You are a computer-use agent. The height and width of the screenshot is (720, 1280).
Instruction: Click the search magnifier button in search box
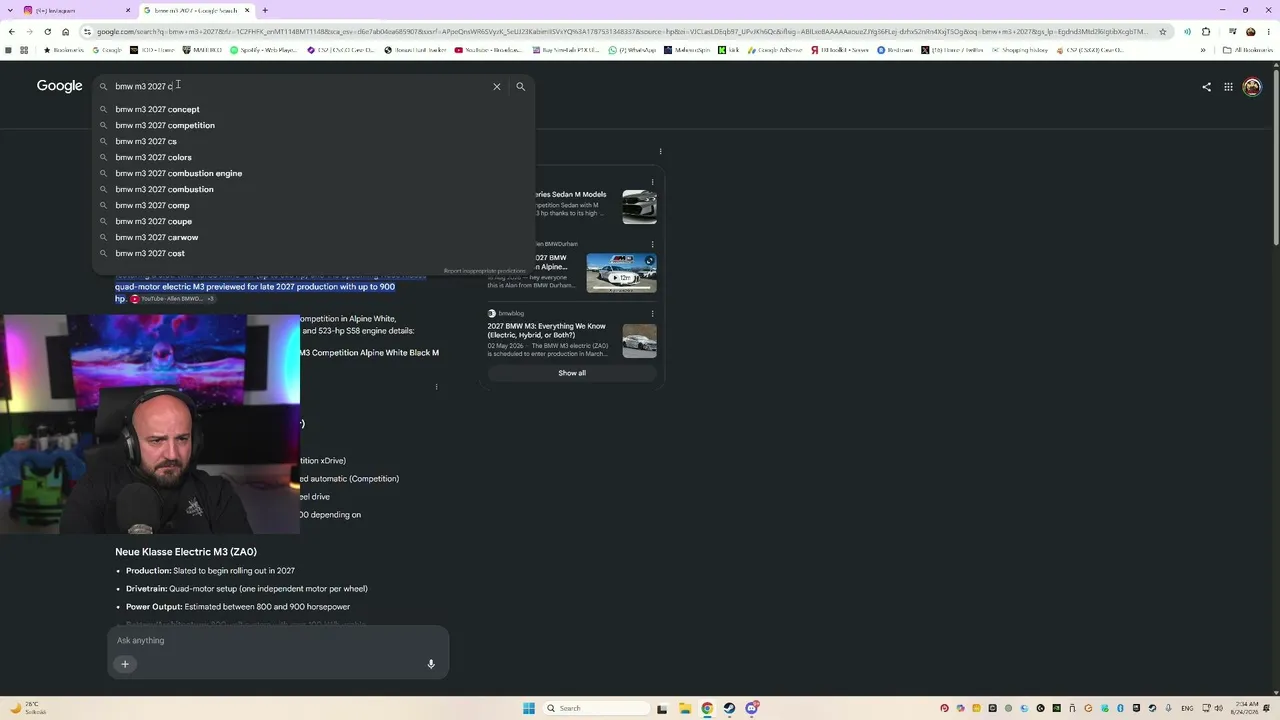pos(520,86)
